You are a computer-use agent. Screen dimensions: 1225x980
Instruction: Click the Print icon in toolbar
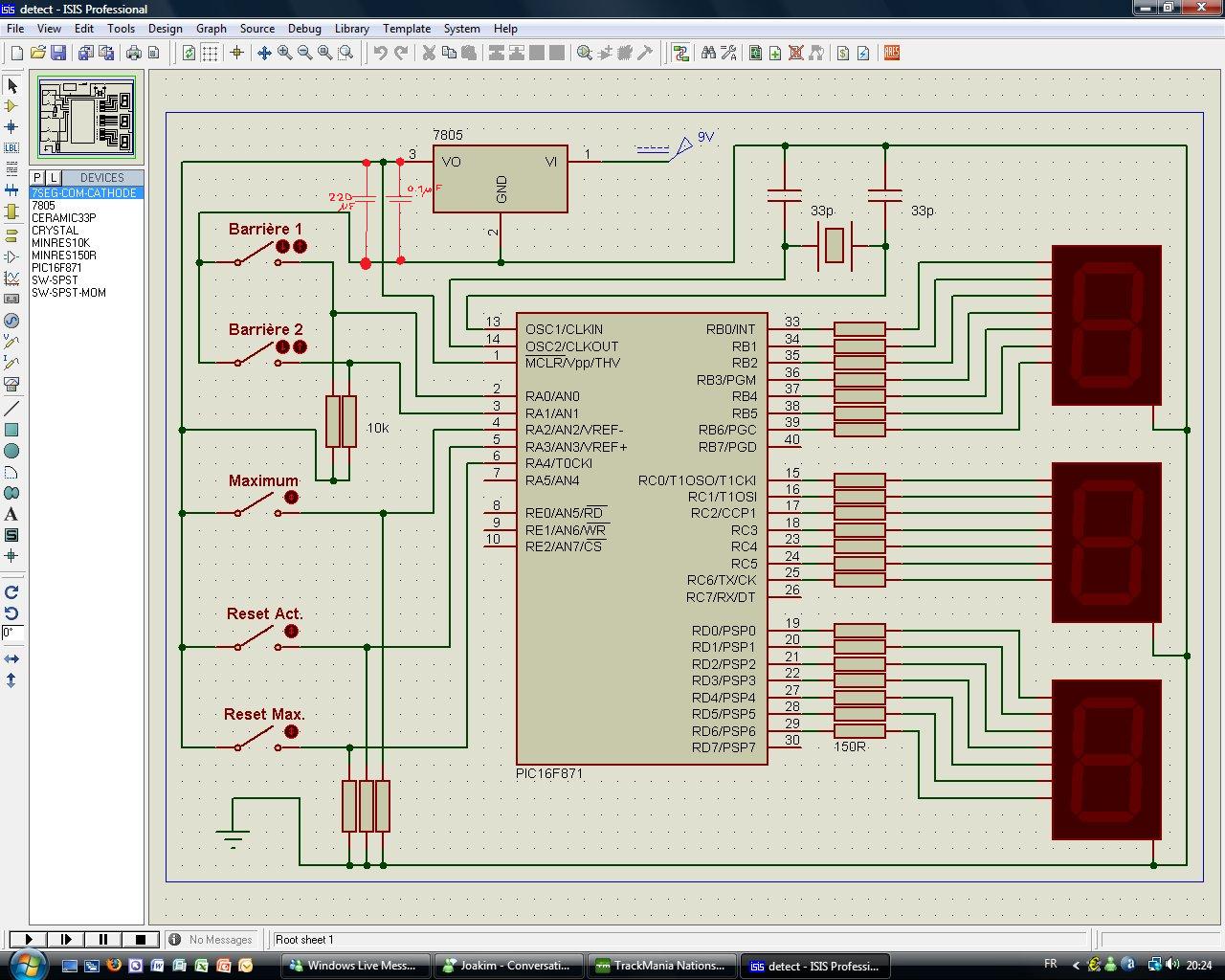134,54
